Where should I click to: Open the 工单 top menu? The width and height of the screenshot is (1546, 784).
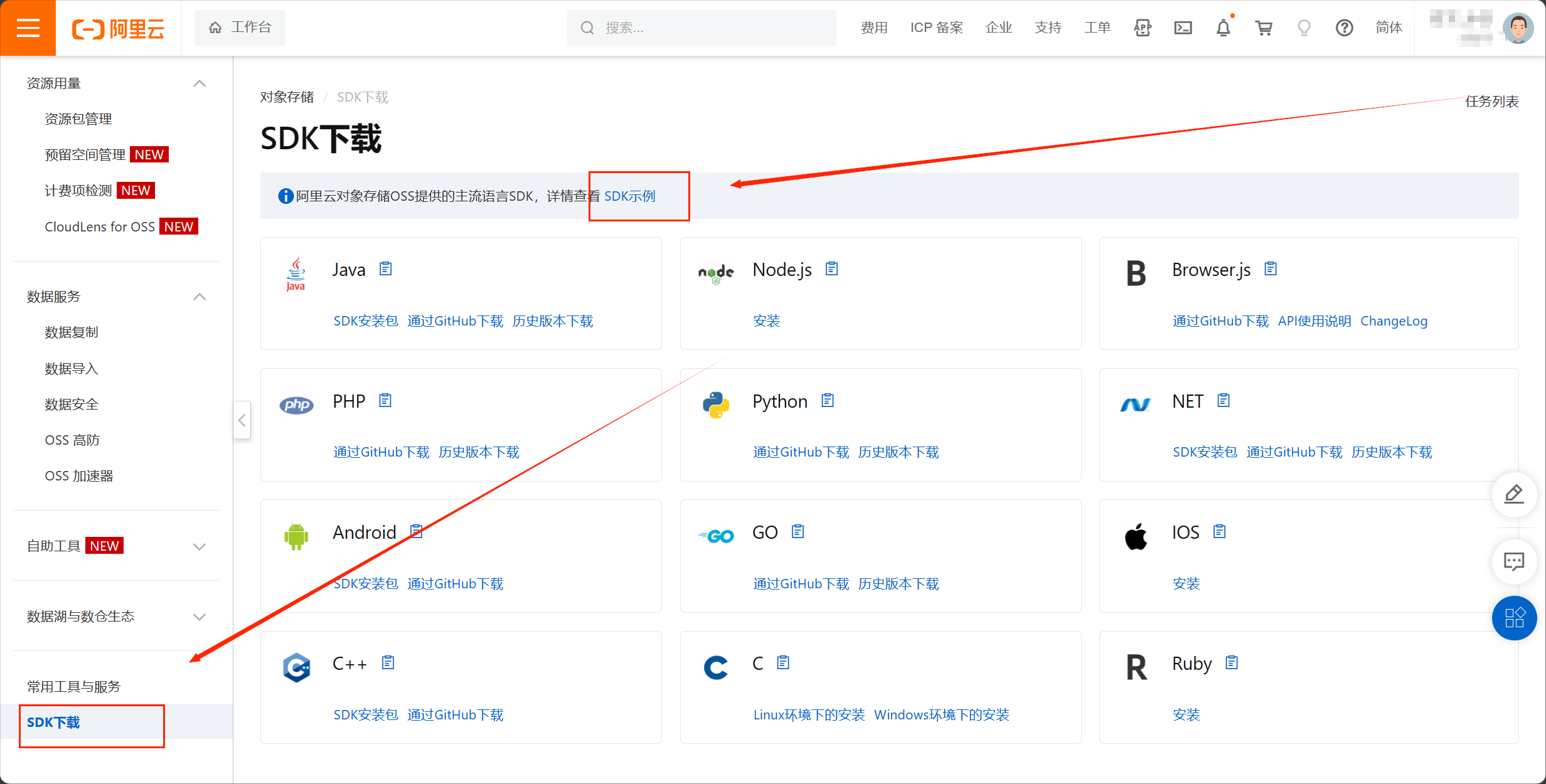pyautogui.click(x=1097, y=28)
